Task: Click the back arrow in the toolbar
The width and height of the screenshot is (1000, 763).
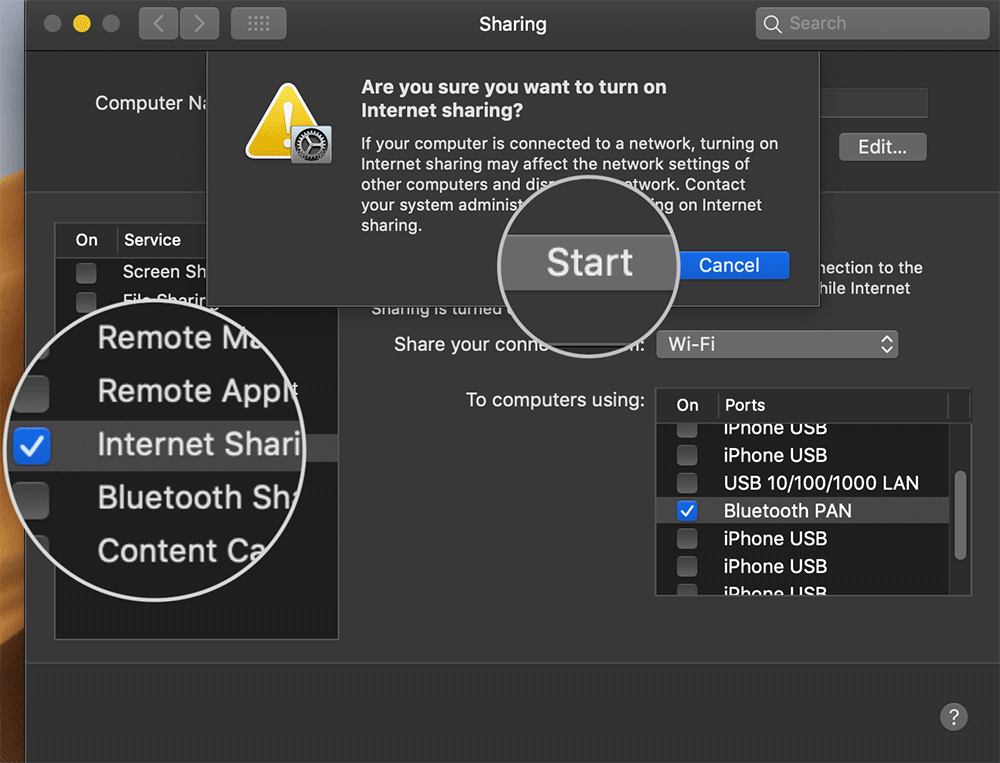Action: pos(157,23)
